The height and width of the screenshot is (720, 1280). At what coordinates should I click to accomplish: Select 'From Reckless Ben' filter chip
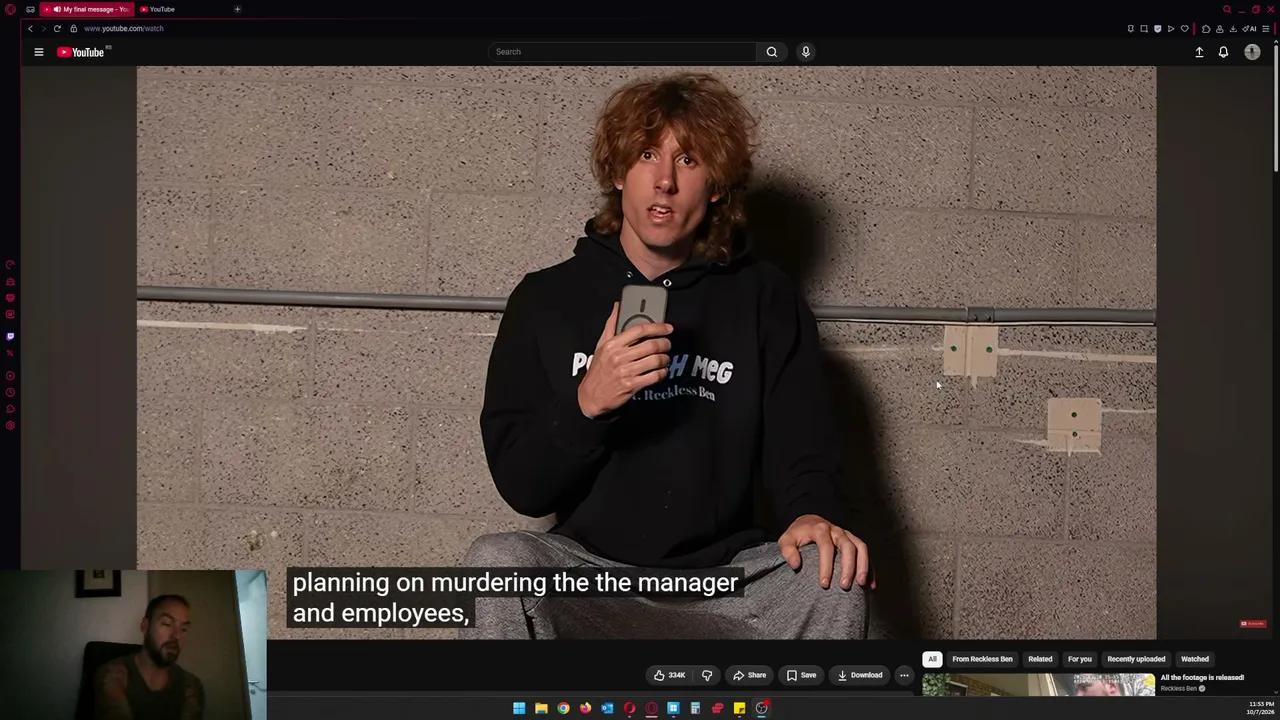tap(982, 659)
